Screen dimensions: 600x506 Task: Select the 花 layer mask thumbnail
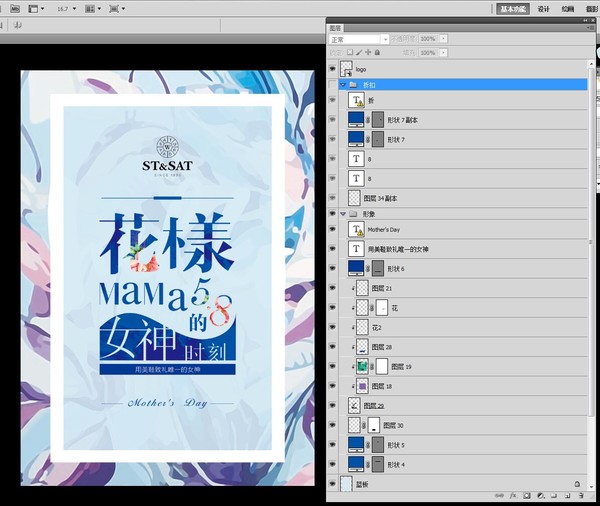(382, 307)
